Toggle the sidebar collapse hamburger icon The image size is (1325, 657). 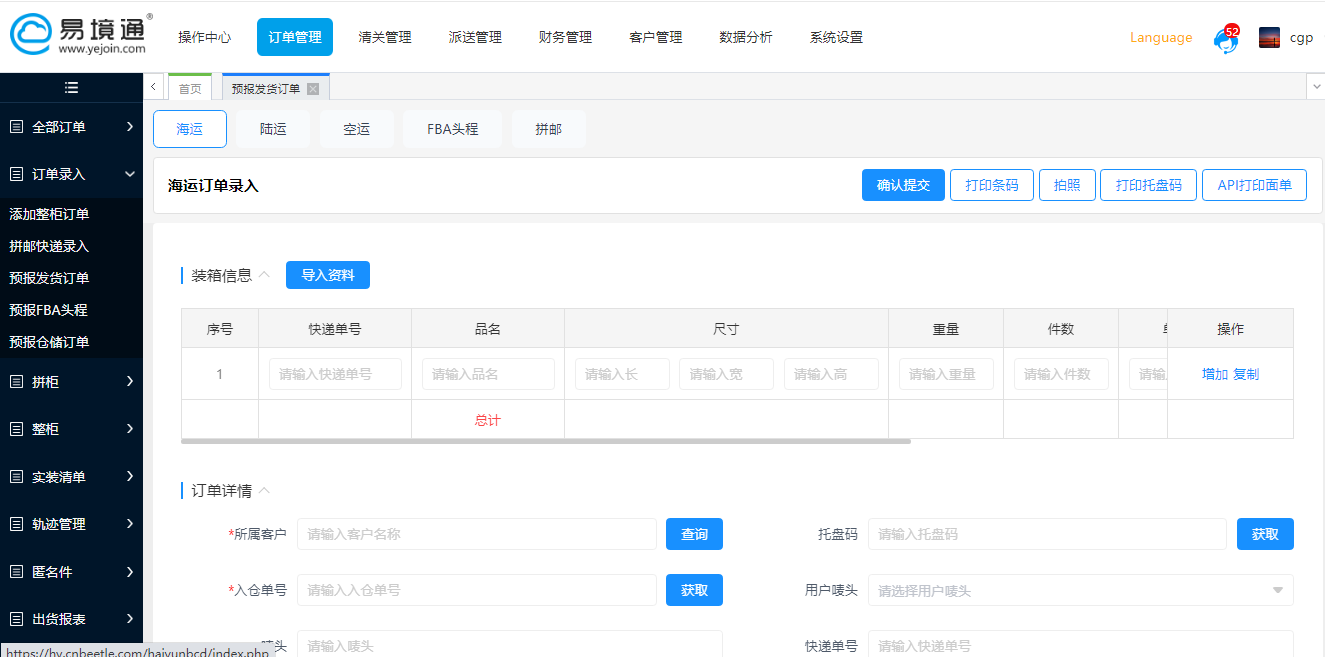pyautogui.click(x=71, y=88)
